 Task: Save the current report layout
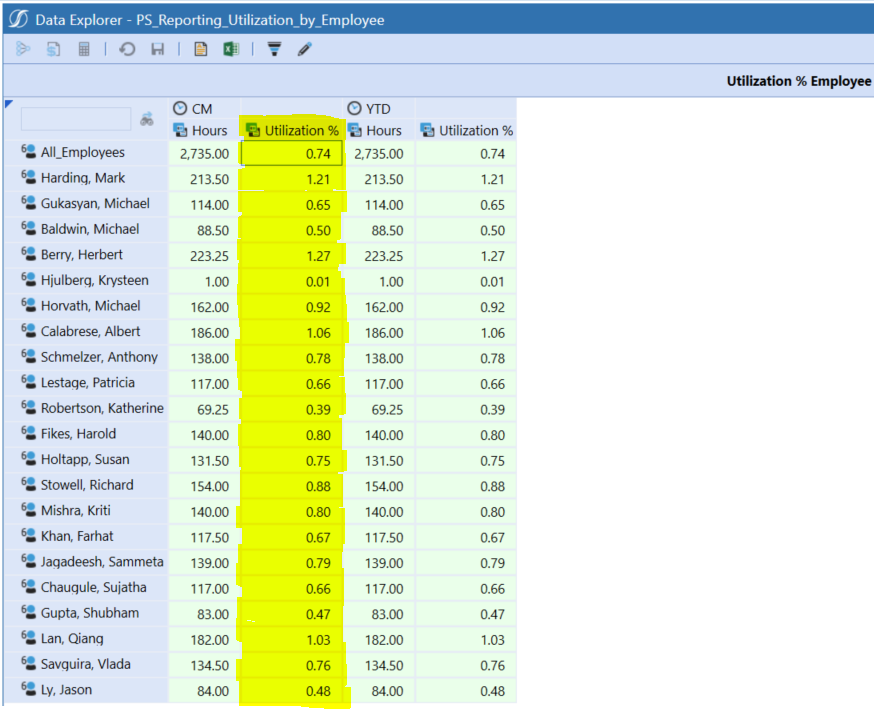[158, 48]
